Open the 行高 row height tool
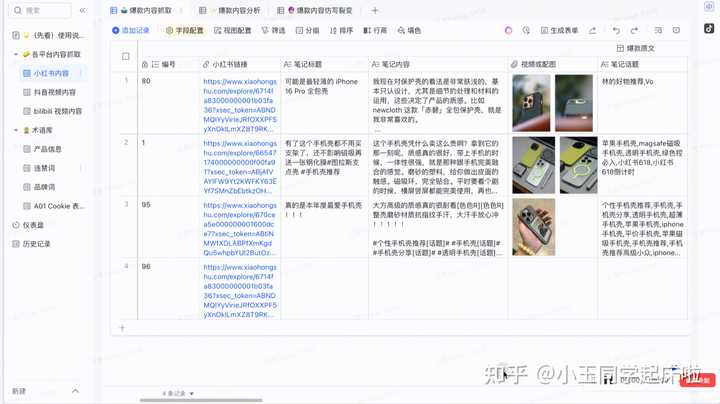 (375, 30)
